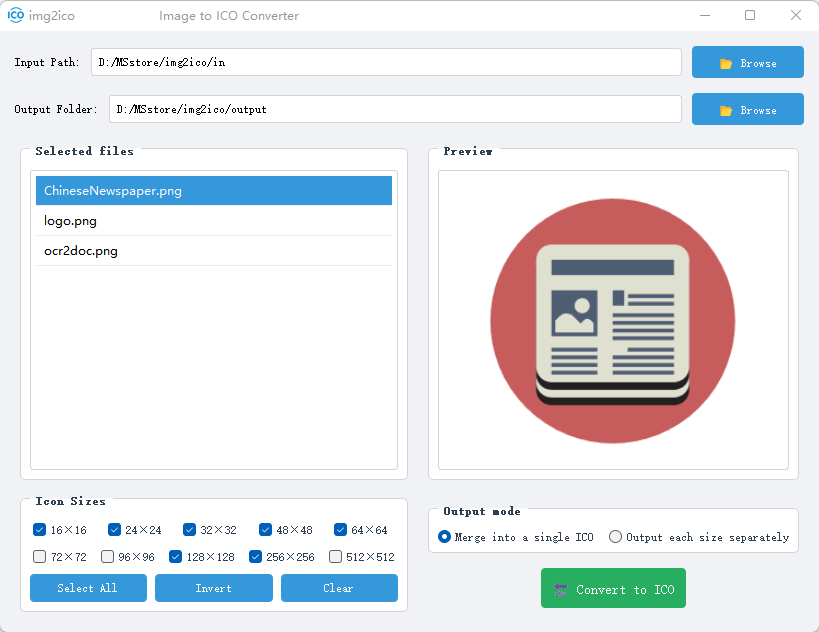Click folder icon on Input Path Browse button
The width and height of the screenshot is (819, 632).
tap(726, 64)
